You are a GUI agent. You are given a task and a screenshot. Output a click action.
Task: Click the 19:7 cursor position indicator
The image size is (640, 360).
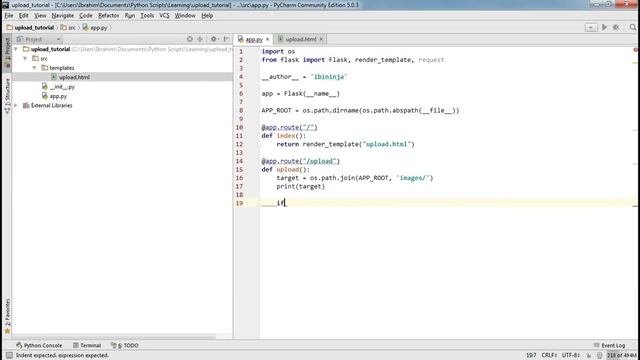click(531, 356)
